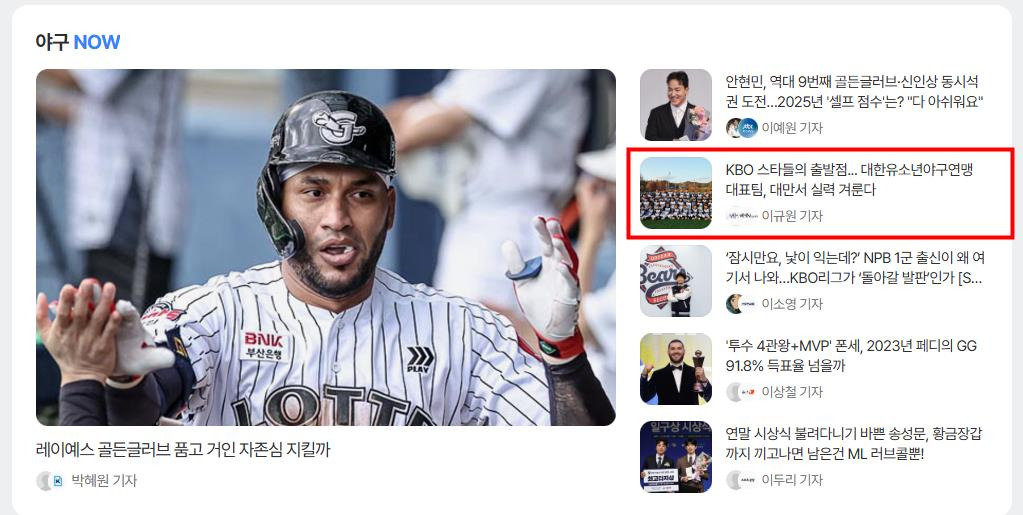
Task: Click the press logo beside 이규원 기자
Action: coord(742,216)
